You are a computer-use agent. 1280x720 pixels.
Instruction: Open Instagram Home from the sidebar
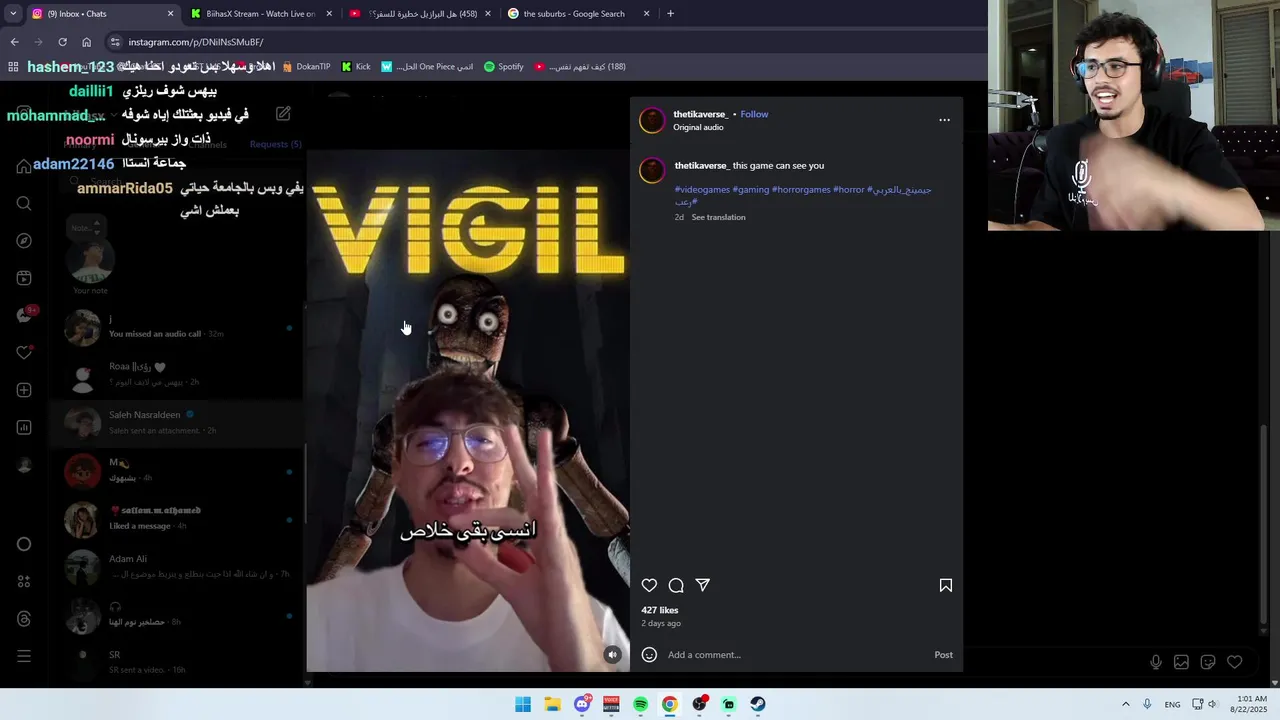(24, 166)
